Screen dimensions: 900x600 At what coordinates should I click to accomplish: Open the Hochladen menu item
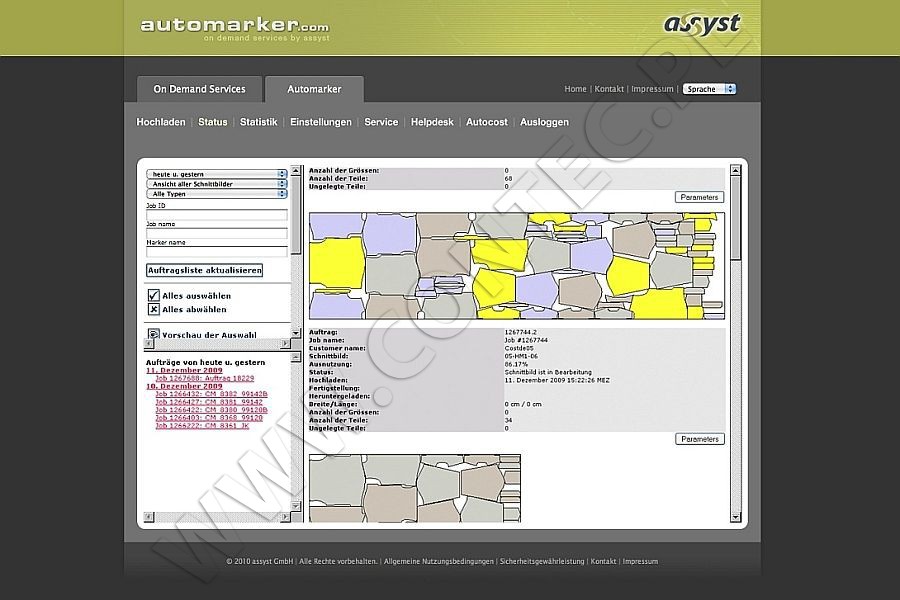pos(161,122)
